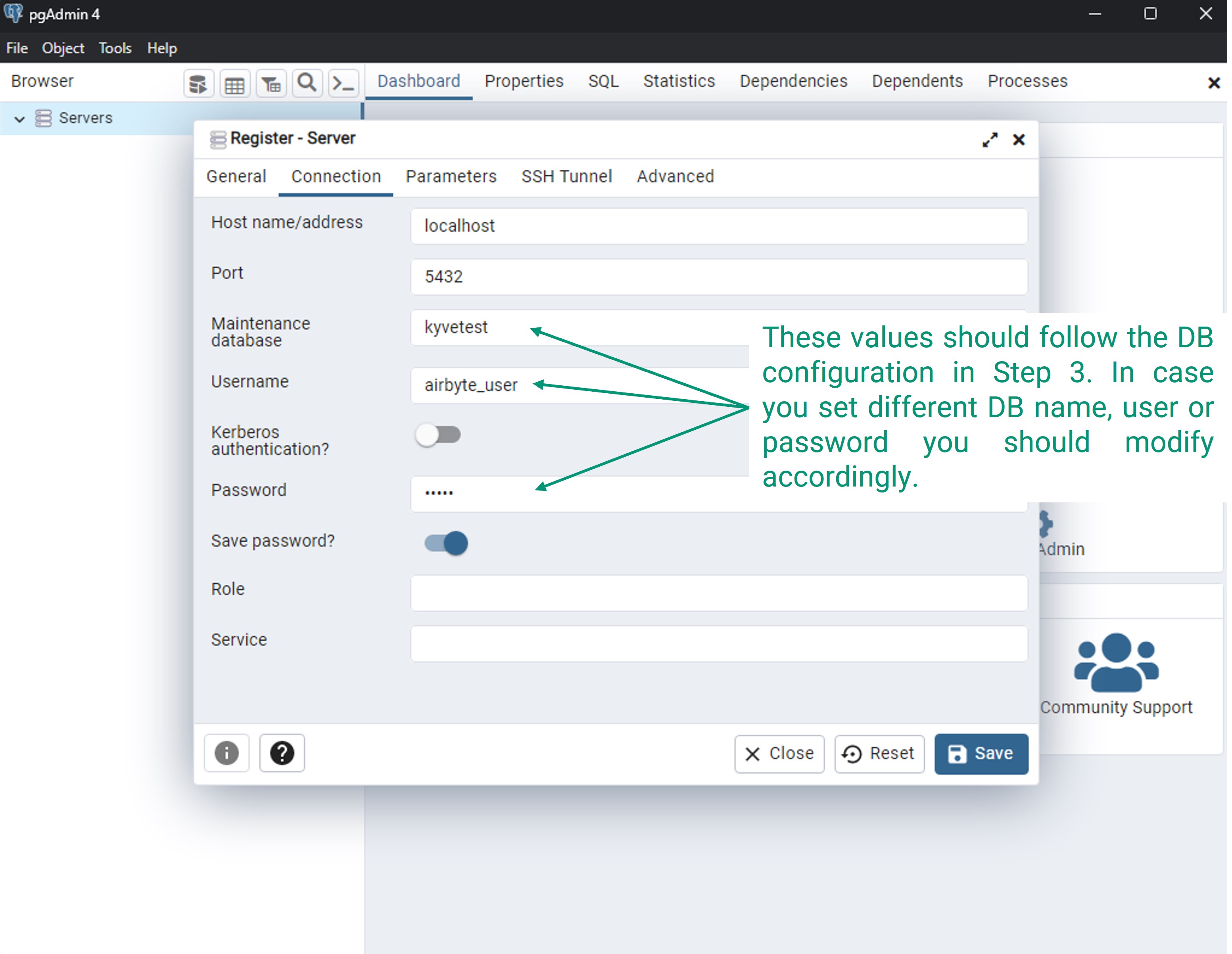Open the SQL panel tab
Screen dimensions: 1232x954
pos(603,81)
